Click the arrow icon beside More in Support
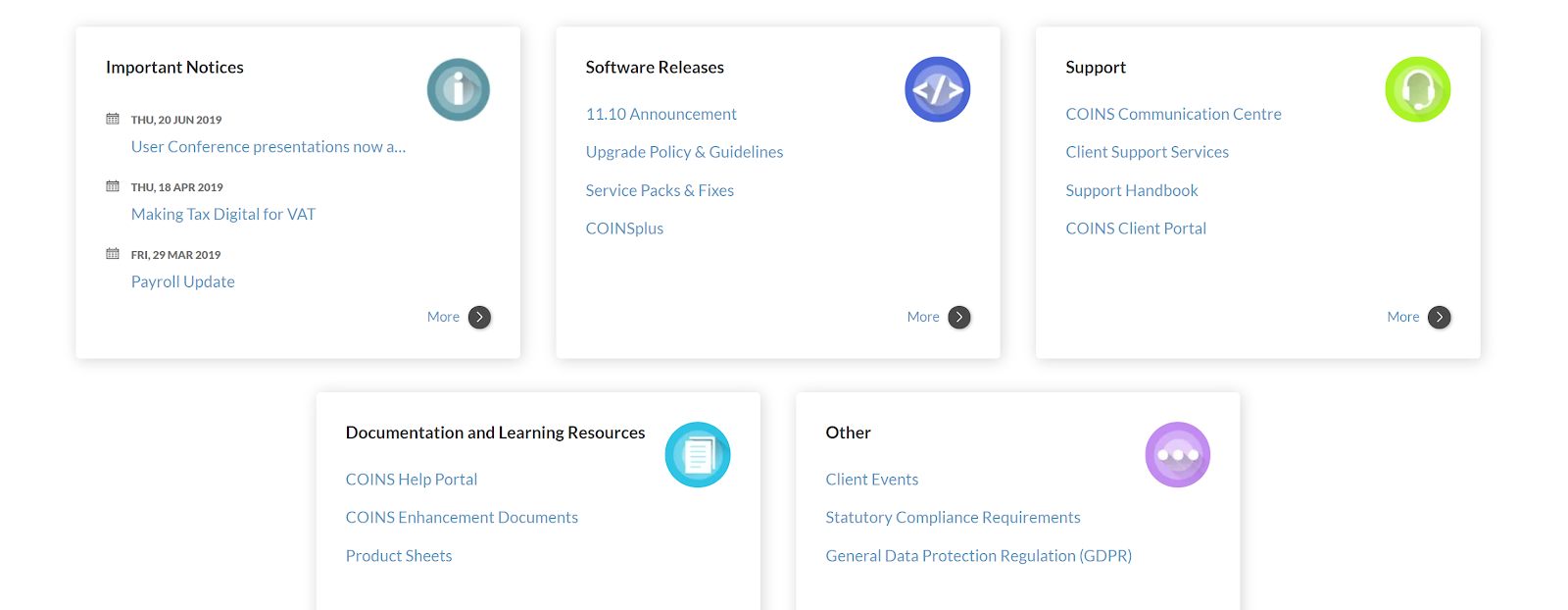1568x610 pixels. [x=1439, y=318]
